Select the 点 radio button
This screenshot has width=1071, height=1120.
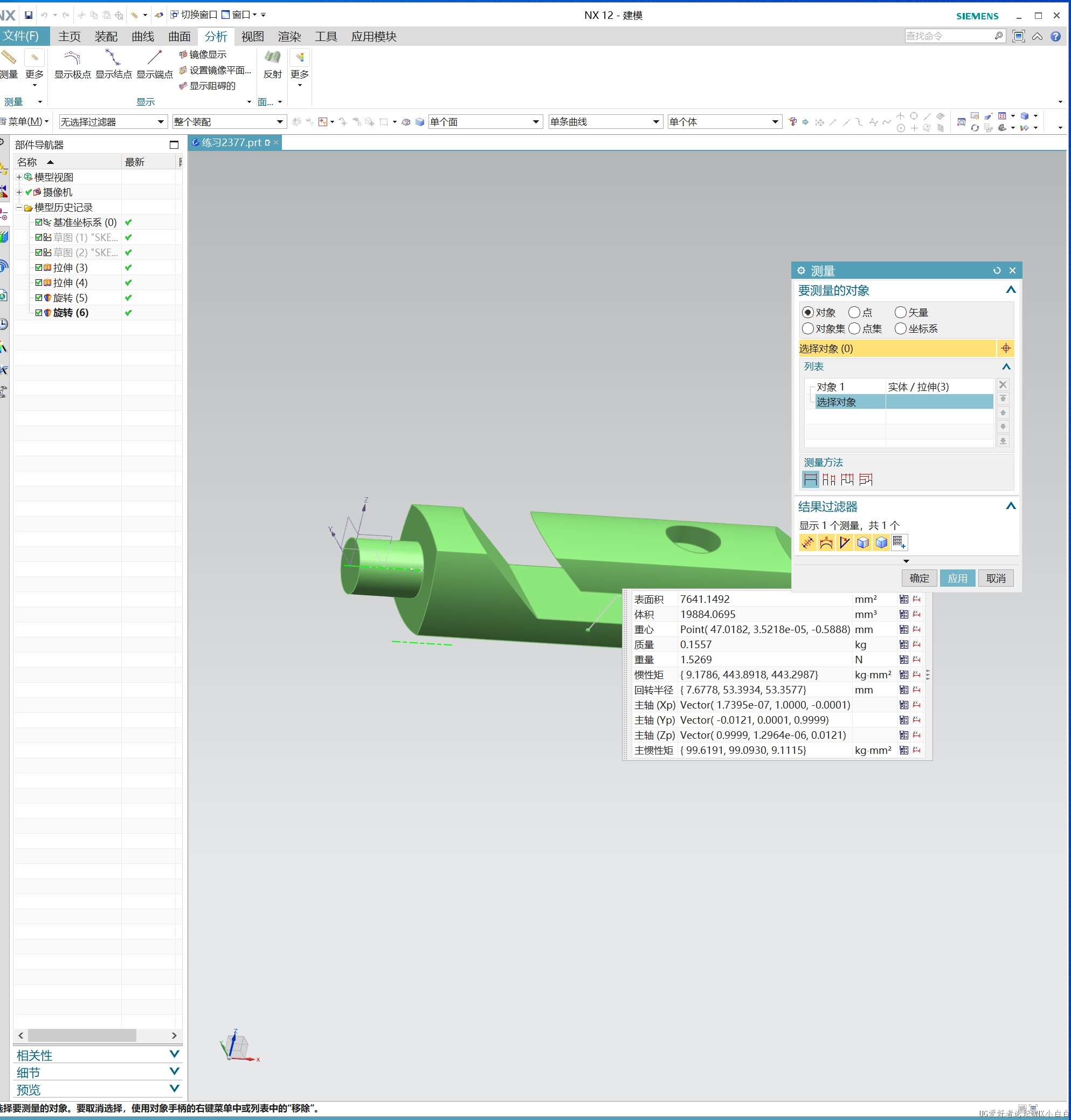(854, 312)
